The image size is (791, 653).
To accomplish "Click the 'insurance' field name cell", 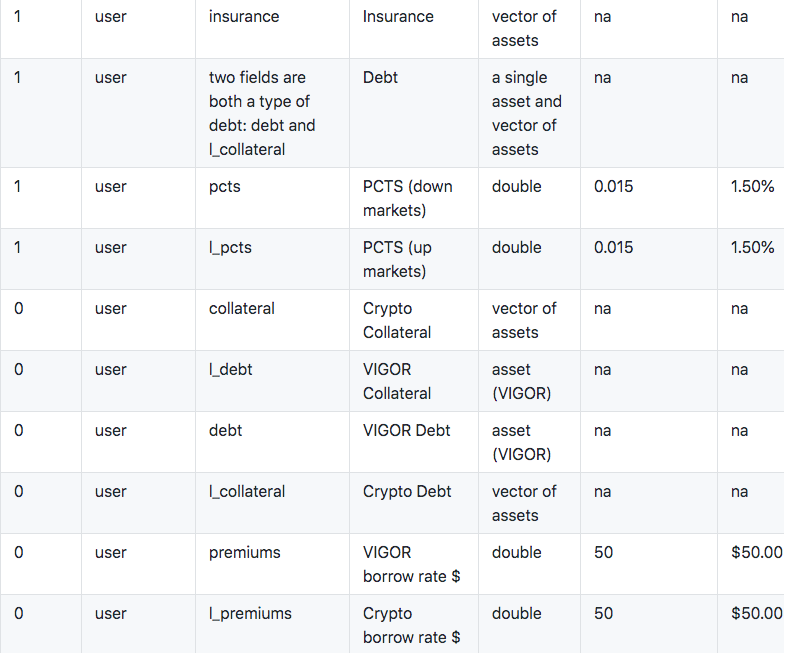I will point(244,17).
